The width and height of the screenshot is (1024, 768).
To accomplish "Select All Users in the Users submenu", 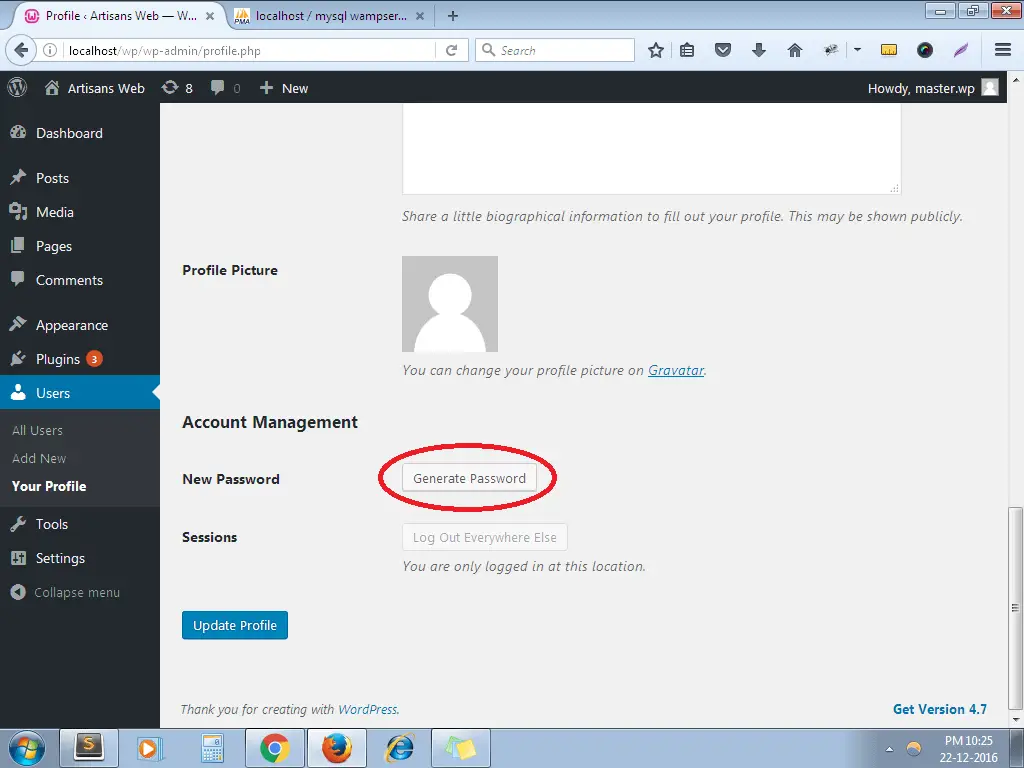I will pos(37,430).
